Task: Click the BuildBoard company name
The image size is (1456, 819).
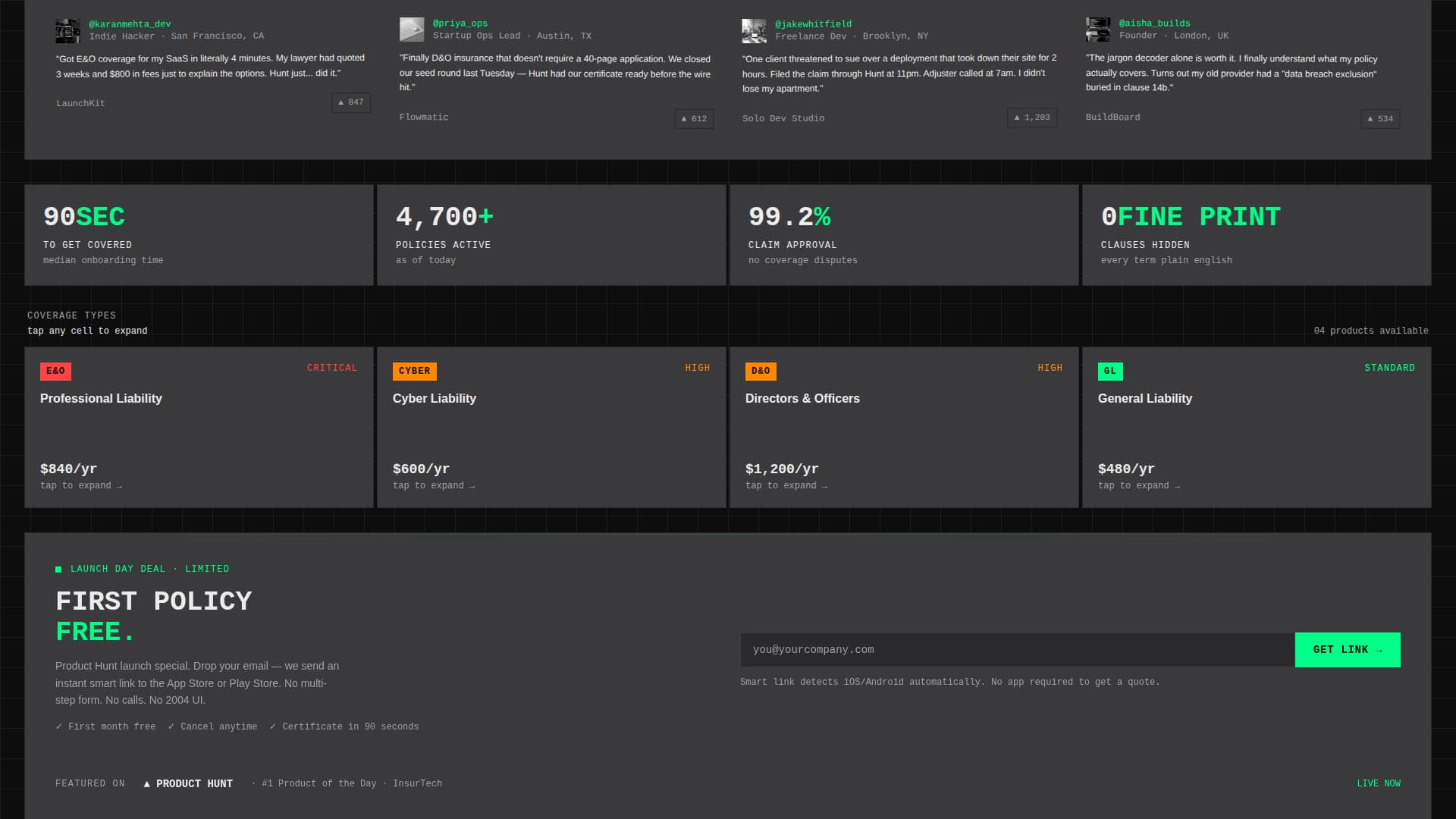Action: [1112, 117]
